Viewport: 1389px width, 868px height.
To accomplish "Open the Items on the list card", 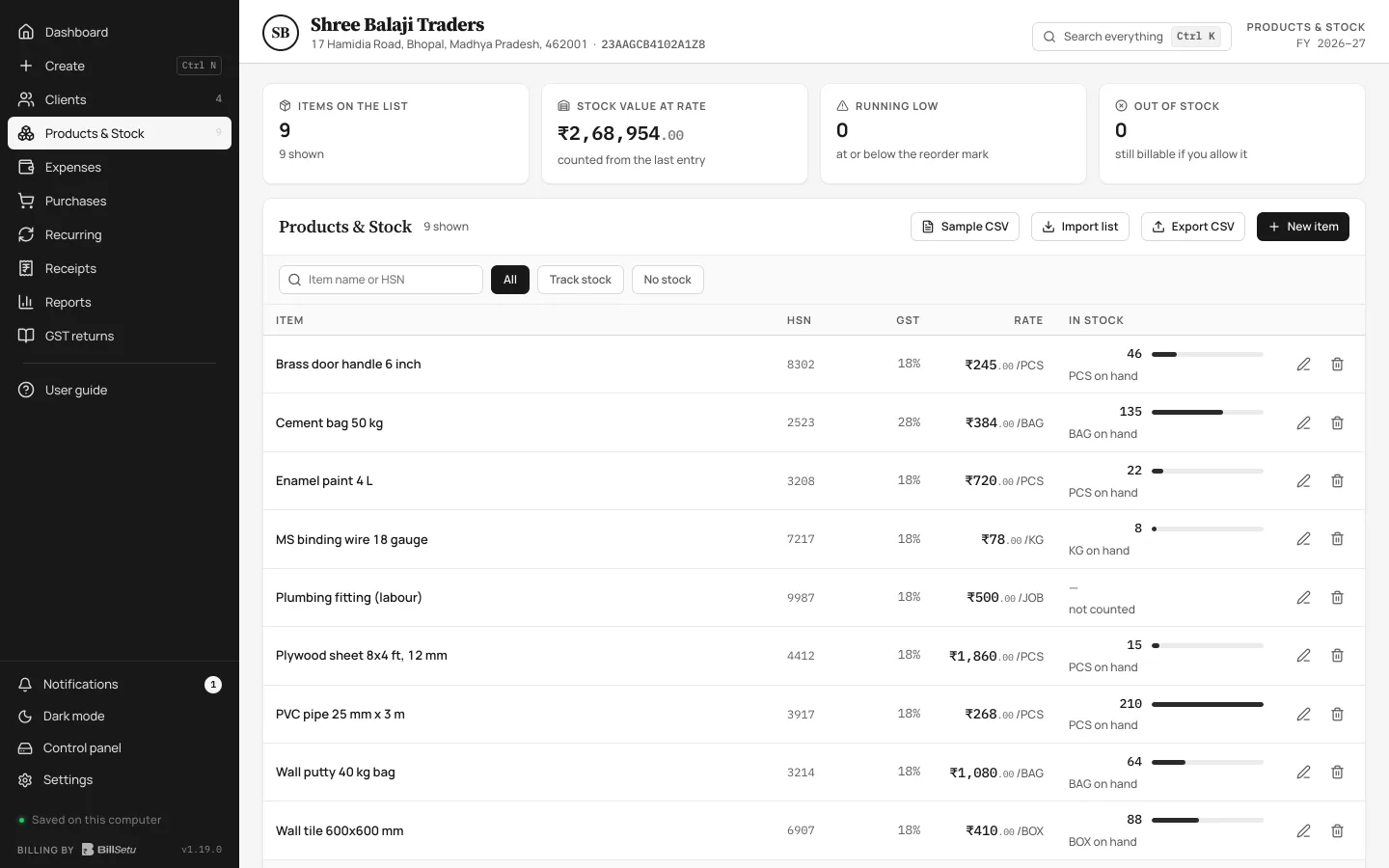I will click(395, 133).
